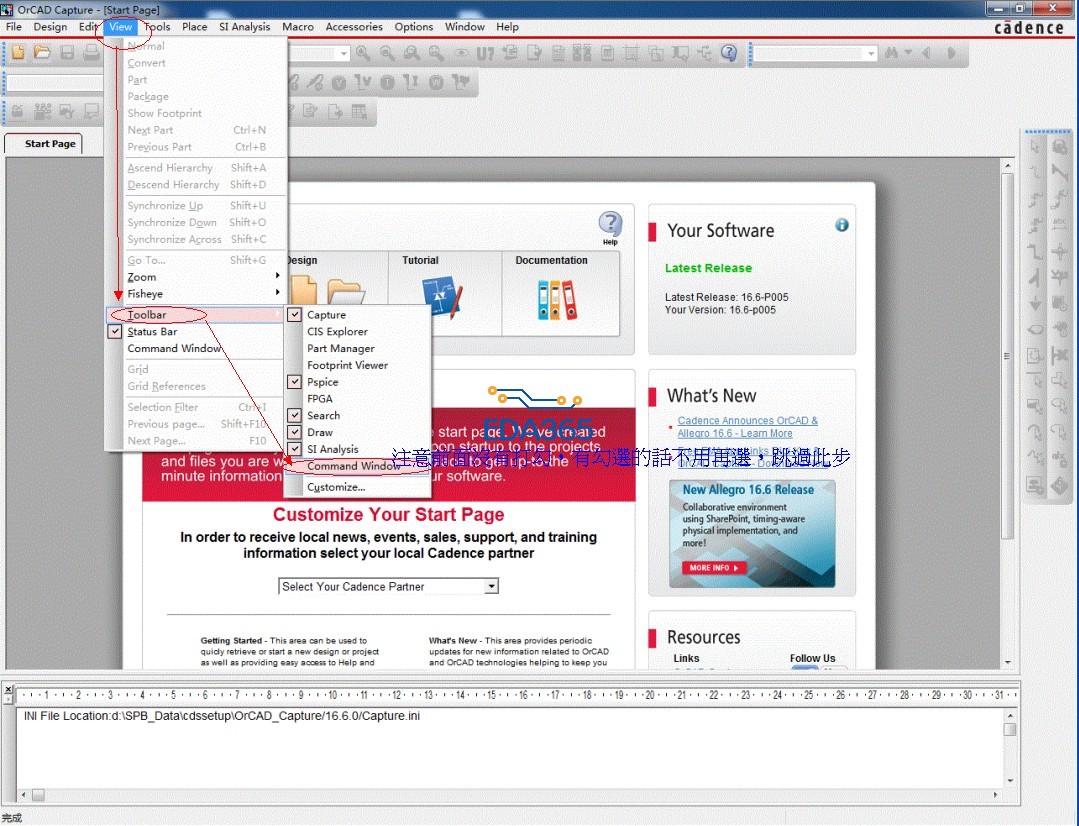Click the command window horizontal scrollbar thumb
Viewport: 1079px width, 826px height.
point(38,795)
